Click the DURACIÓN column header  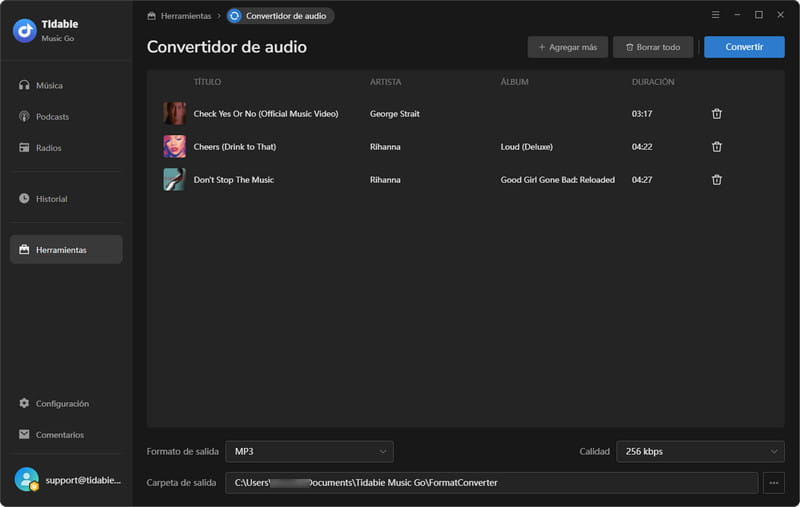click(653, 82)
